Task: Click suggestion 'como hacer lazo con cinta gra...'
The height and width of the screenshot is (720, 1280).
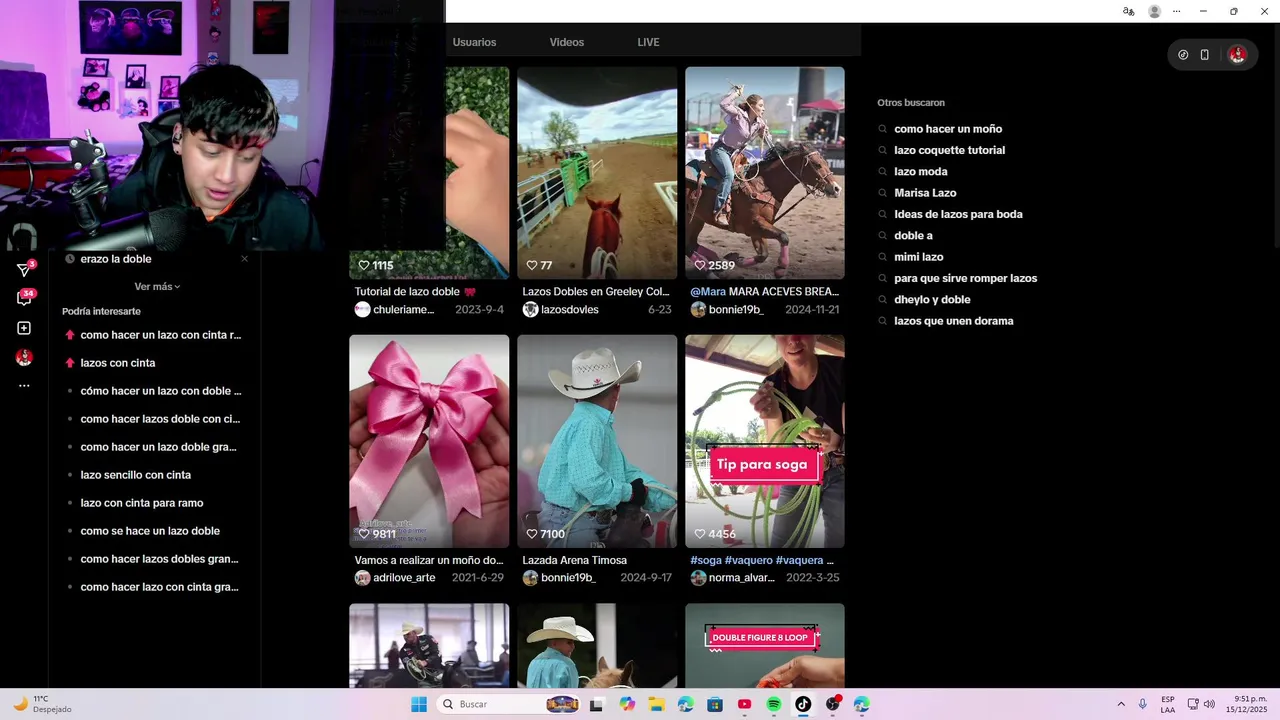Action: [159, 587]
